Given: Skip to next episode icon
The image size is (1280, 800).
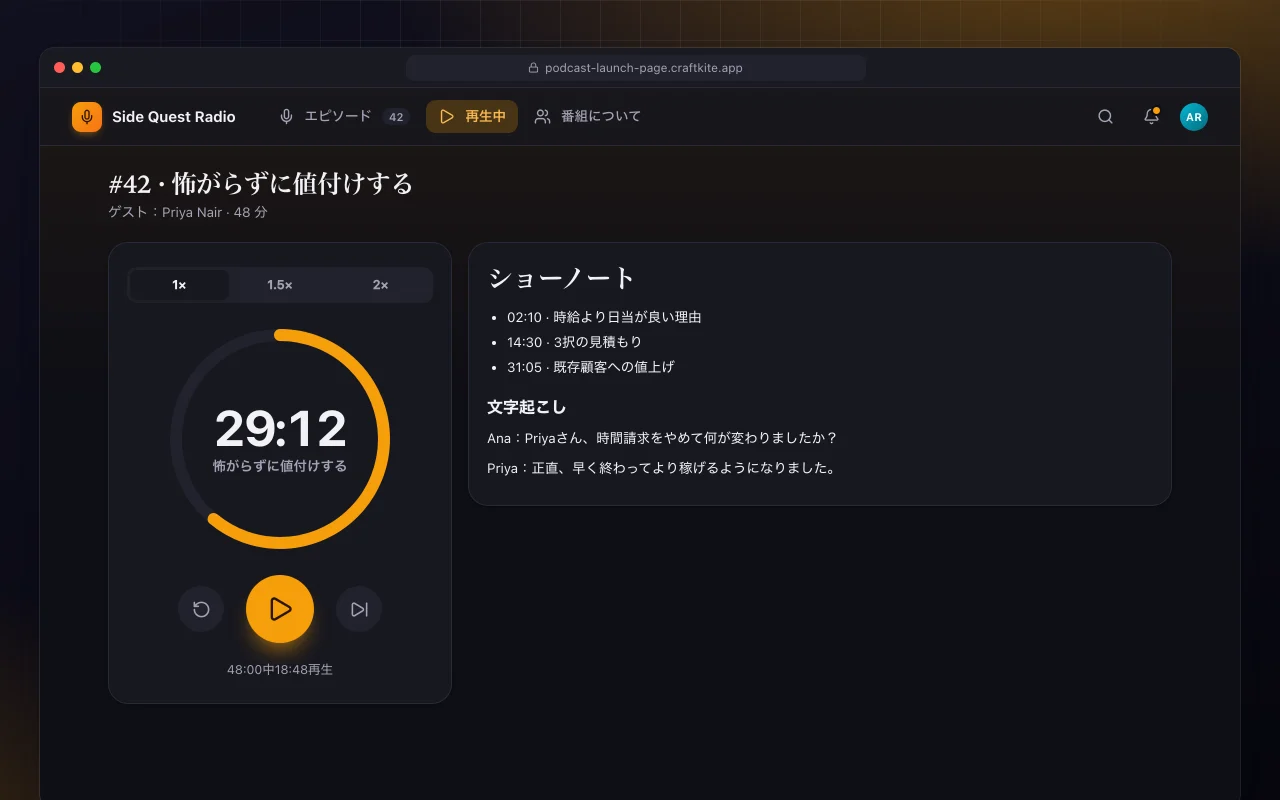Looking at the screenshot, I should (x=359, y=609).
